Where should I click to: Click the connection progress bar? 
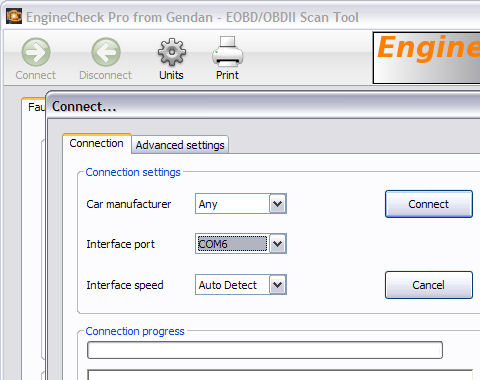click(x=265, y=350)
